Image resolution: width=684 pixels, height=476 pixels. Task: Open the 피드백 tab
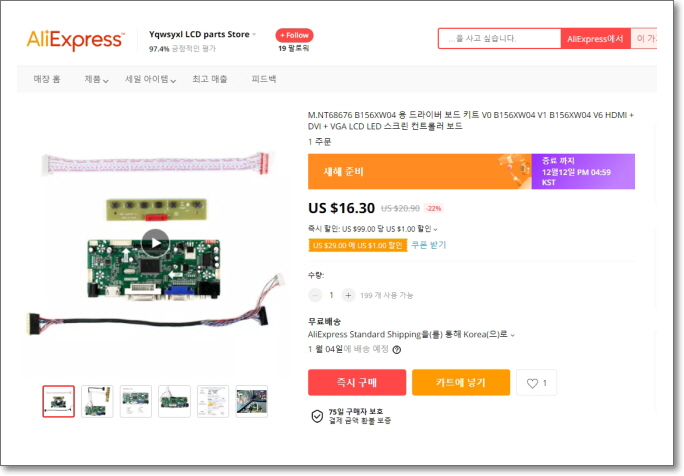click(264, 79)
